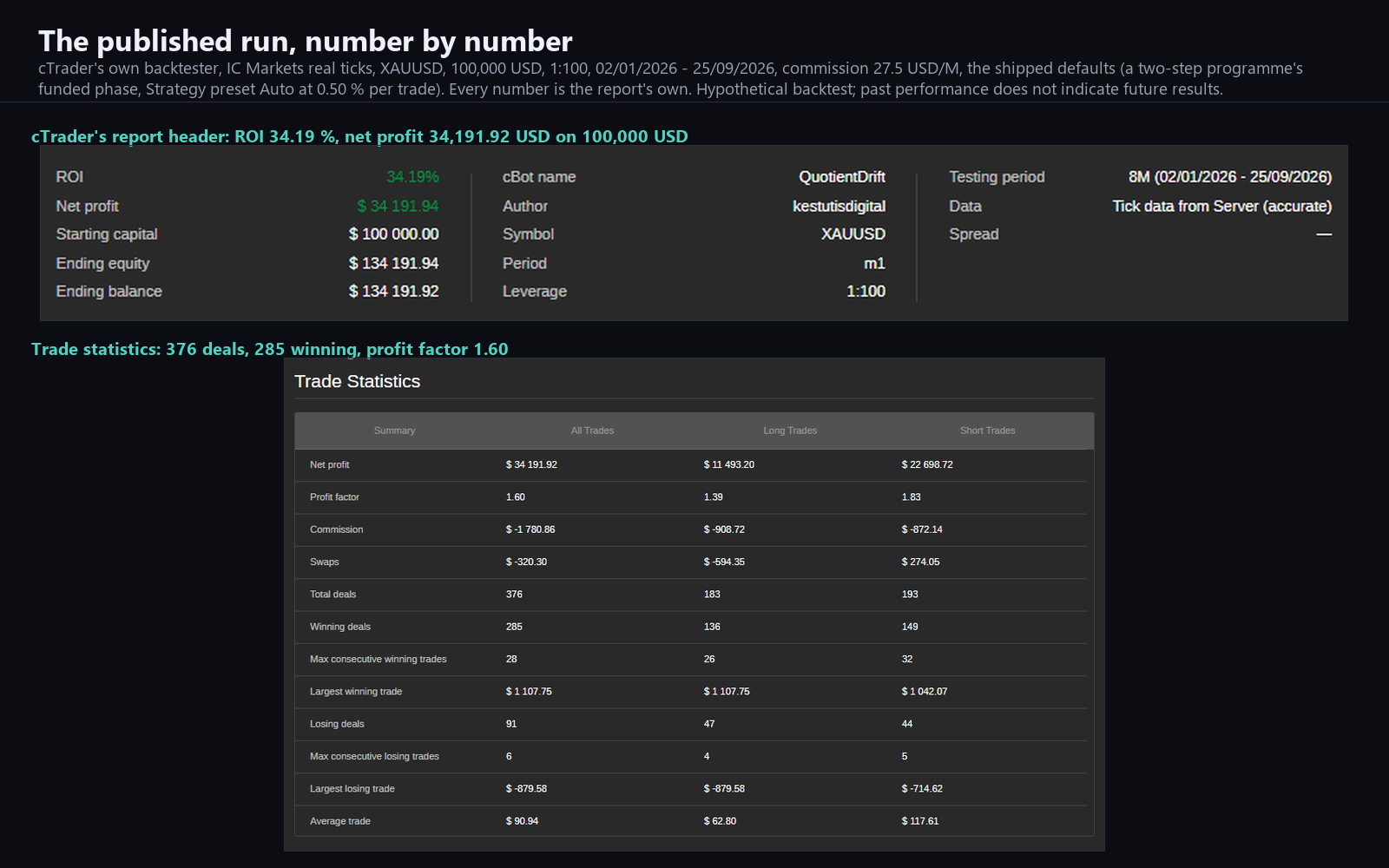Viewport: 1389px width, 868px height.
Task: Click the Trade Statistics panel title
Action: 357,382
